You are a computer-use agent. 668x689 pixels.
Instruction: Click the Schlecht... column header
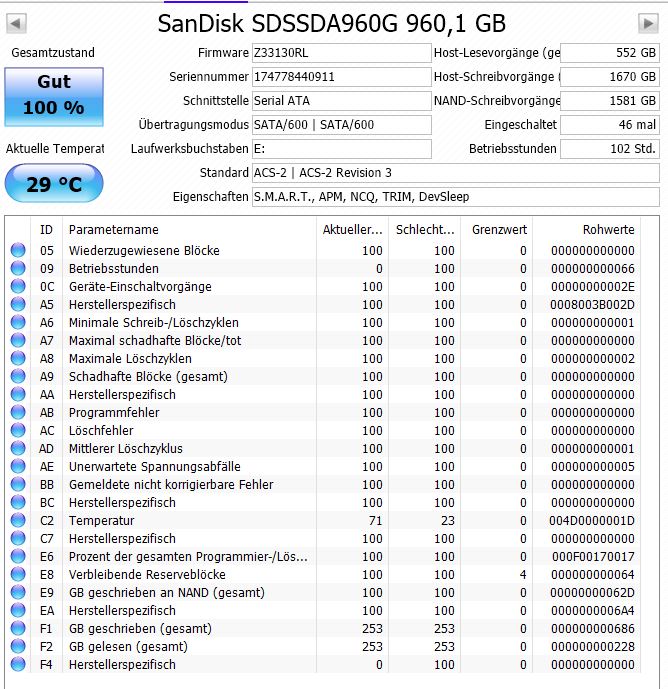click(425, 229)
